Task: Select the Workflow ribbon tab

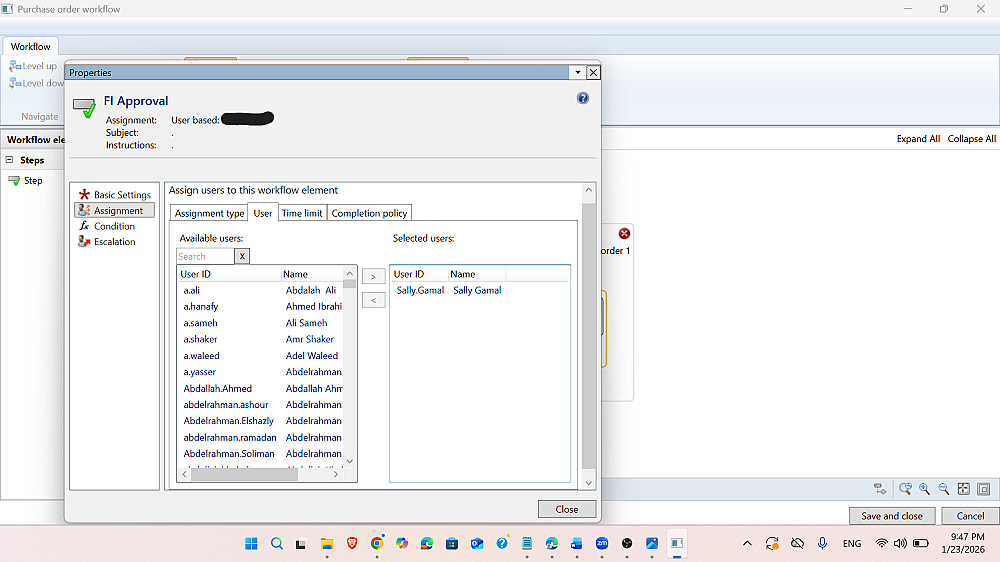Action: tap(31, 47)
